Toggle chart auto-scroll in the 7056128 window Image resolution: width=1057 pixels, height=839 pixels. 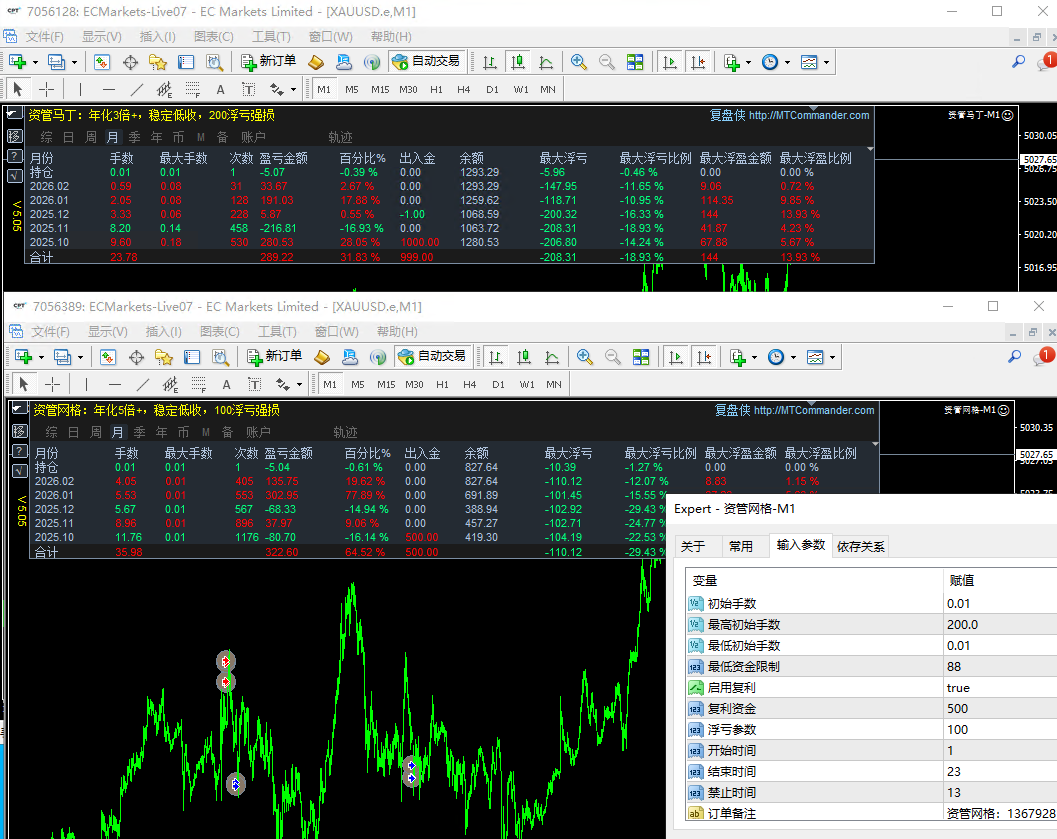tap(669, 62)
